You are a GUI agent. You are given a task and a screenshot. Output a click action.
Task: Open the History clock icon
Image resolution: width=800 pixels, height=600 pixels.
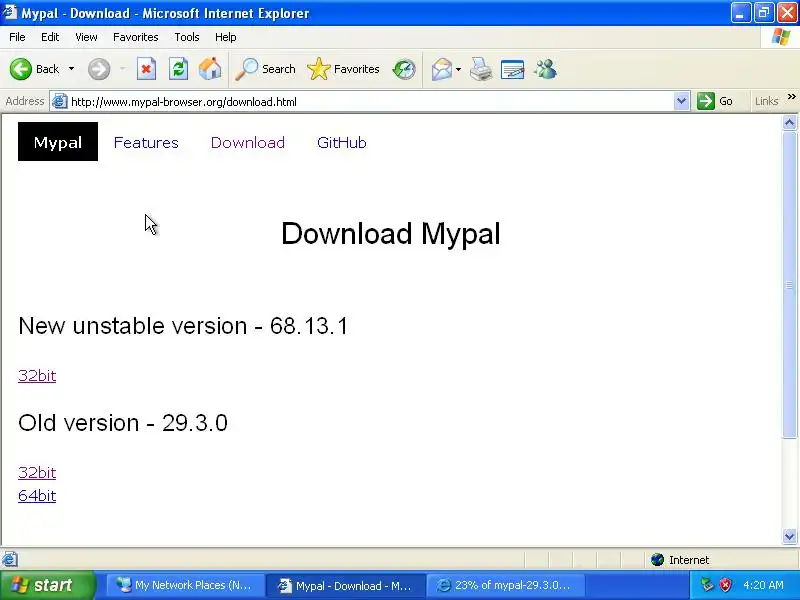click(404, 69)
